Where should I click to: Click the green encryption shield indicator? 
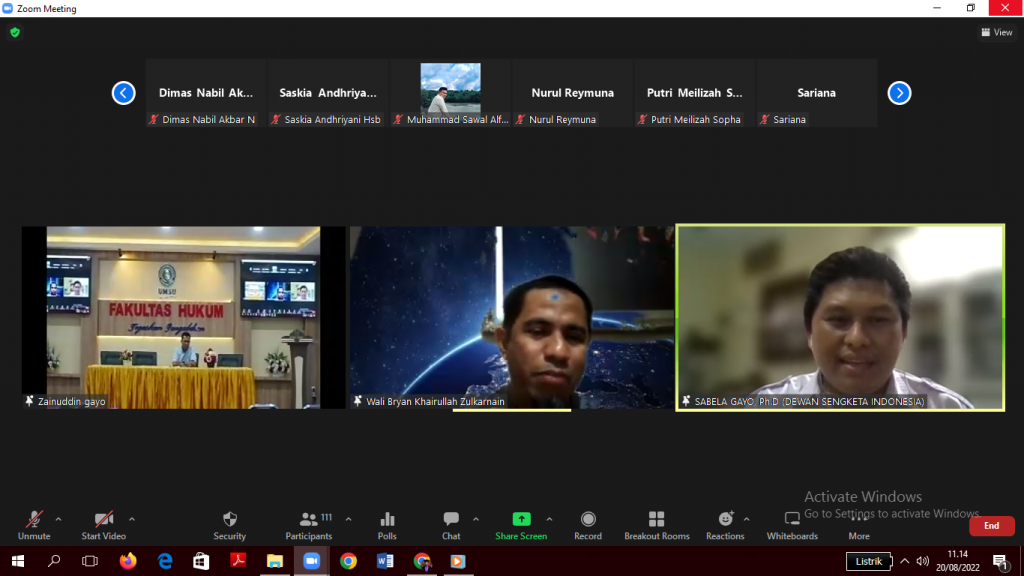pos(14,32)
